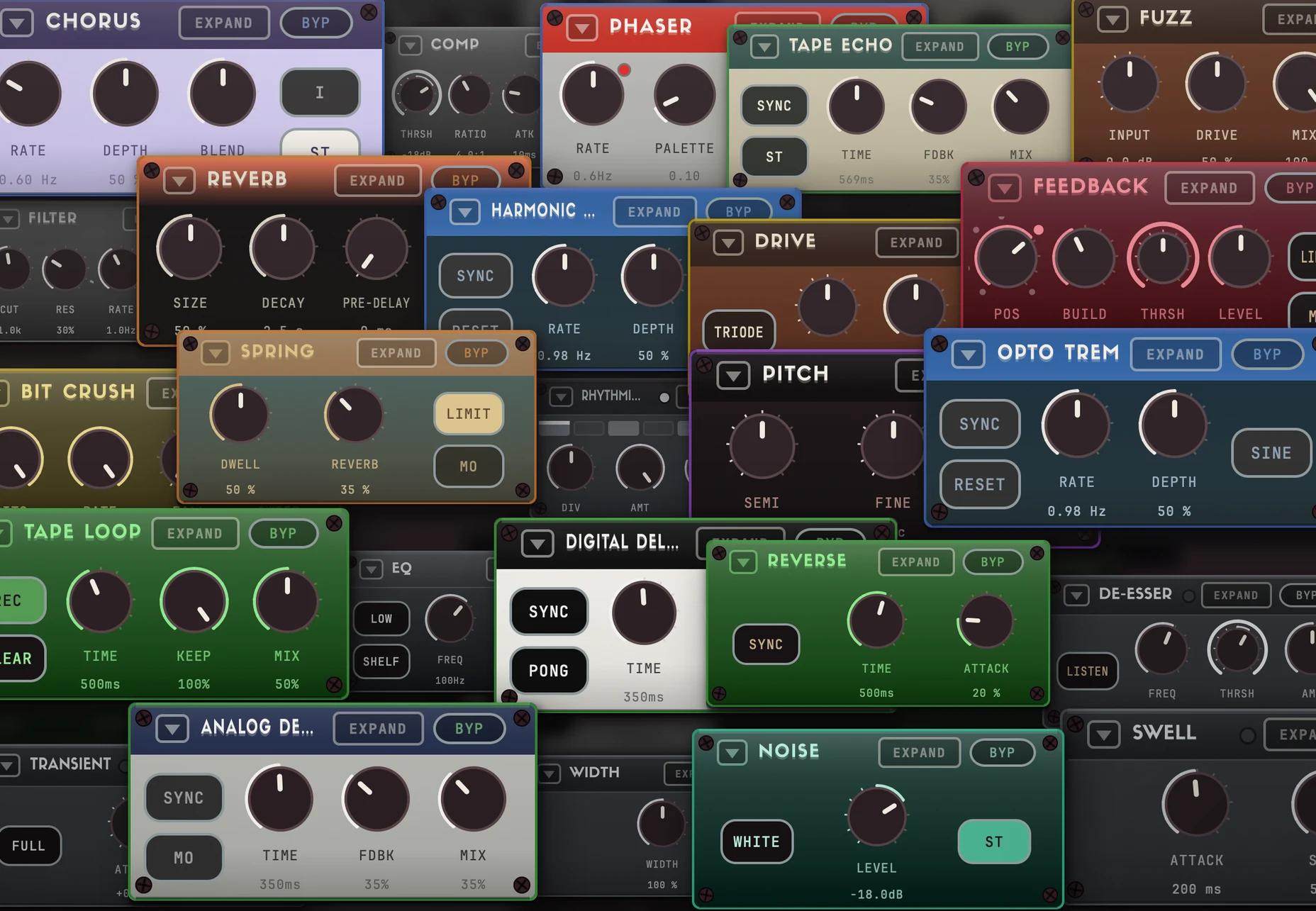
Task: Click the Feedback POS knob
Action: tap(1006, 257)
